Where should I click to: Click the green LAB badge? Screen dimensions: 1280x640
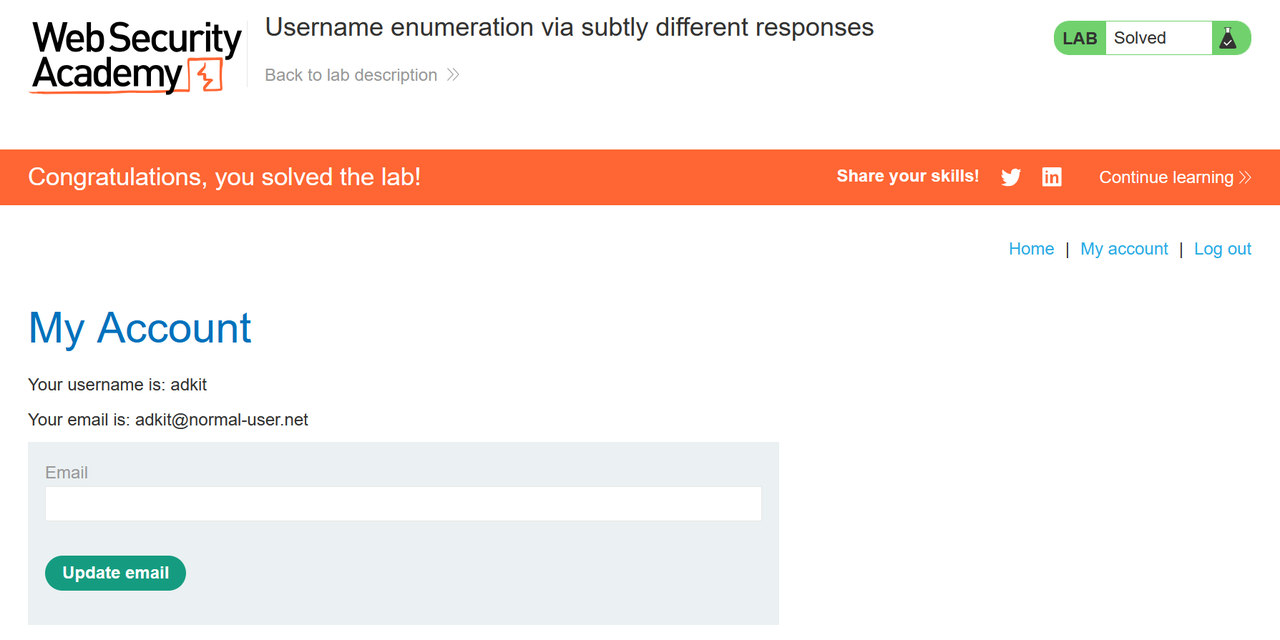click(1079, 37)
